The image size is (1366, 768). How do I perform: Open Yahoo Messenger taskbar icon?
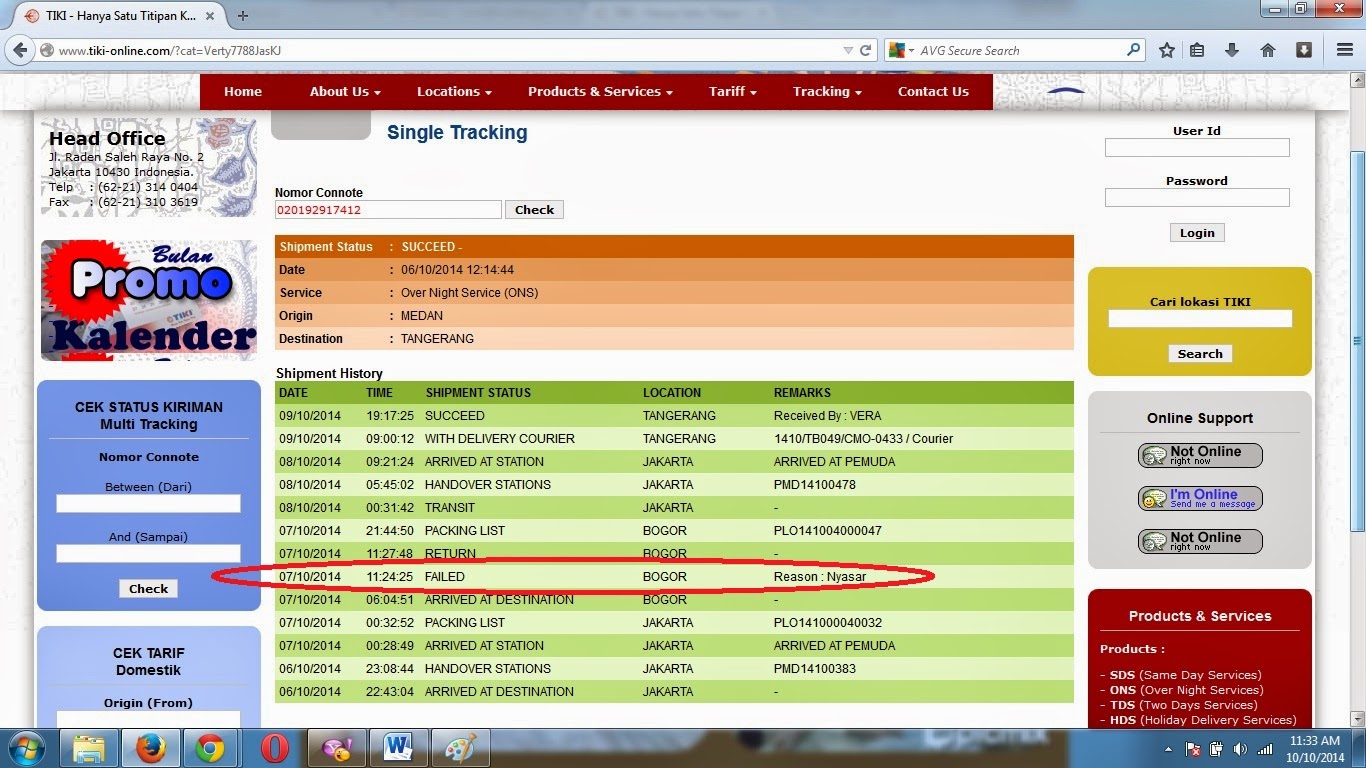click(336, 748)
